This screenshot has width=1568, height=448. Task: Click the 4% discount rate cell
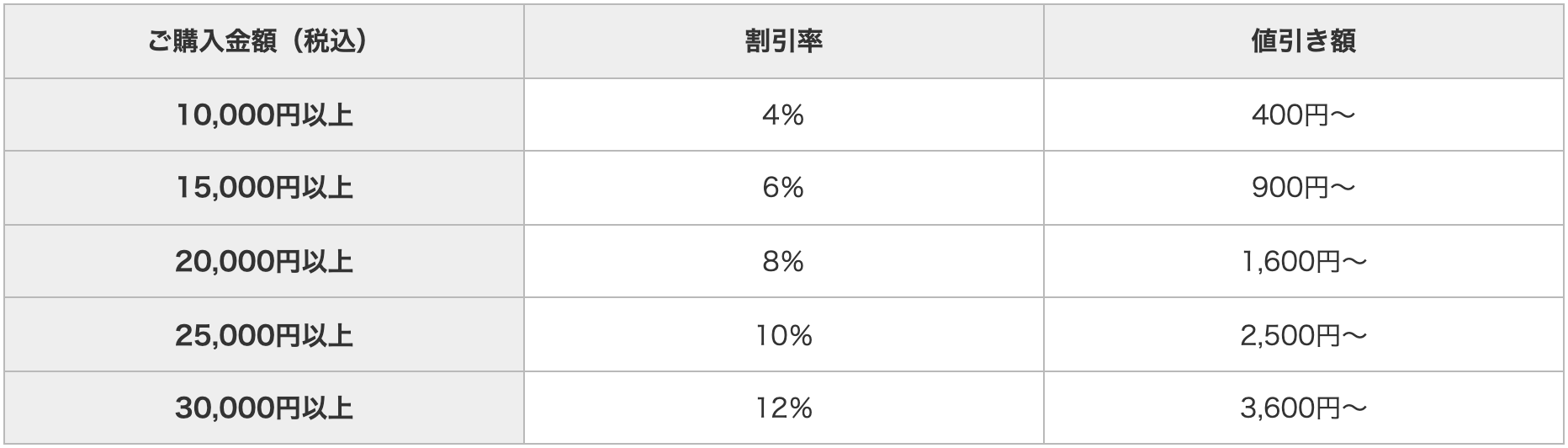click(x=784, y=115)
